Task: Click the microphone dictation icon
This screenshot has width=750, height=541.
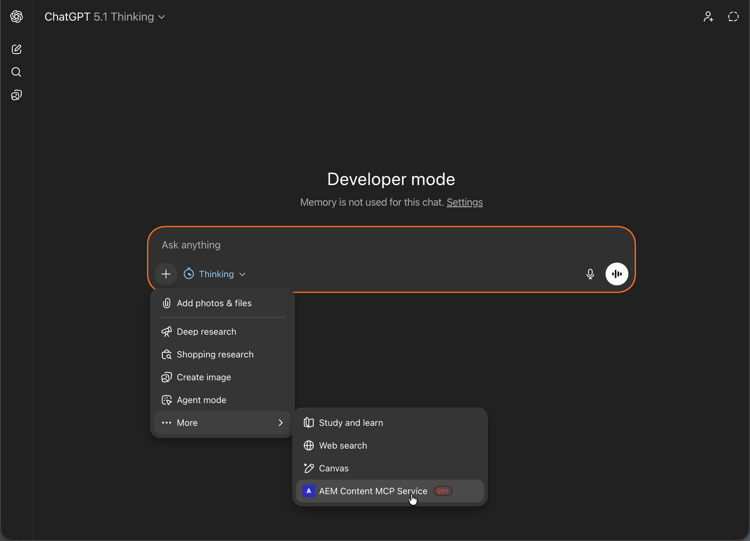Action: 590,274
